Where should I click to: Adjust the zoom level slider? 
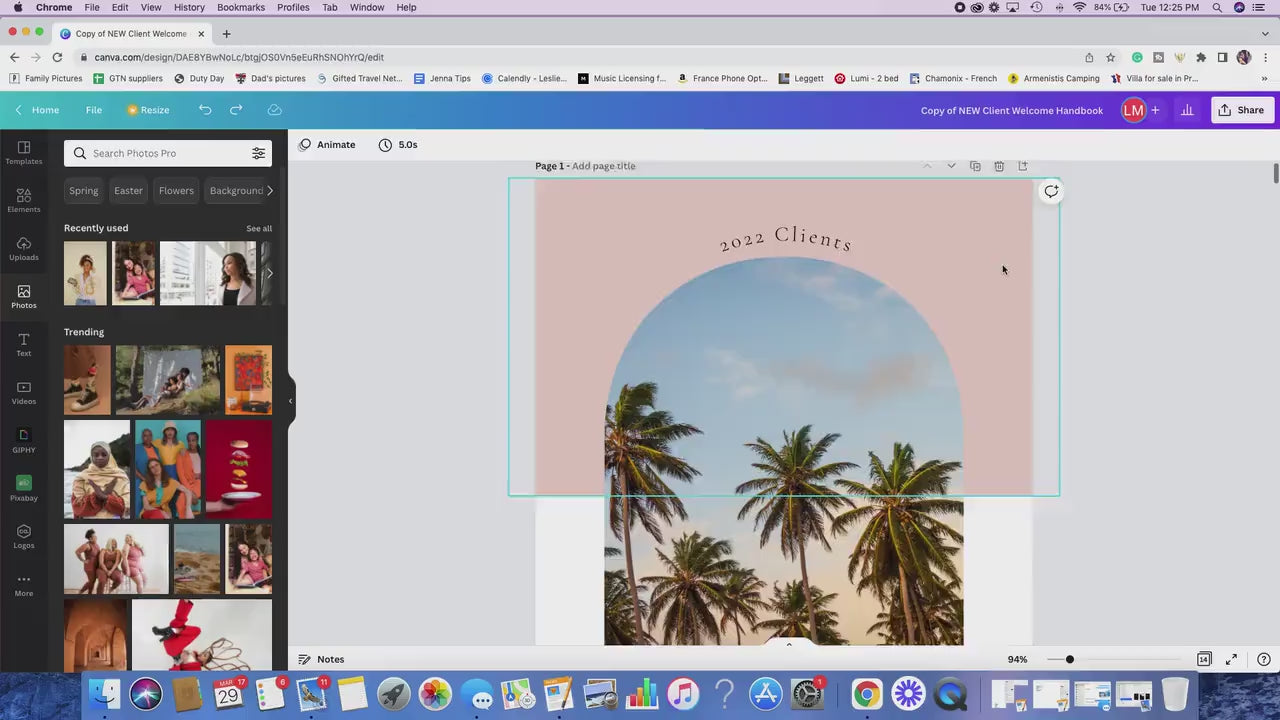(x=1069, y=659)
